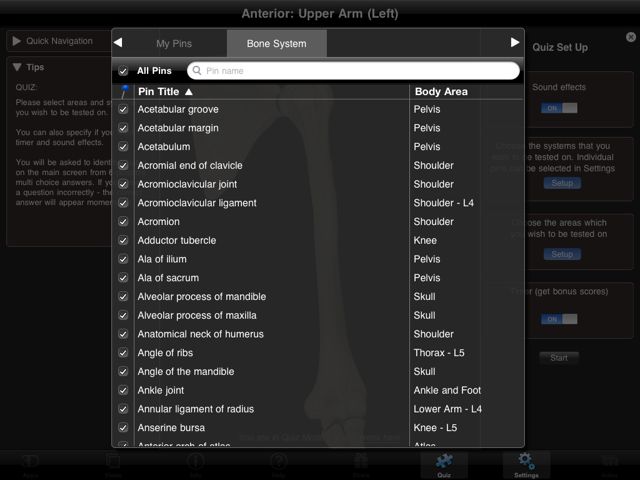
Task: Select the Bone System tab
Action: 276,44
